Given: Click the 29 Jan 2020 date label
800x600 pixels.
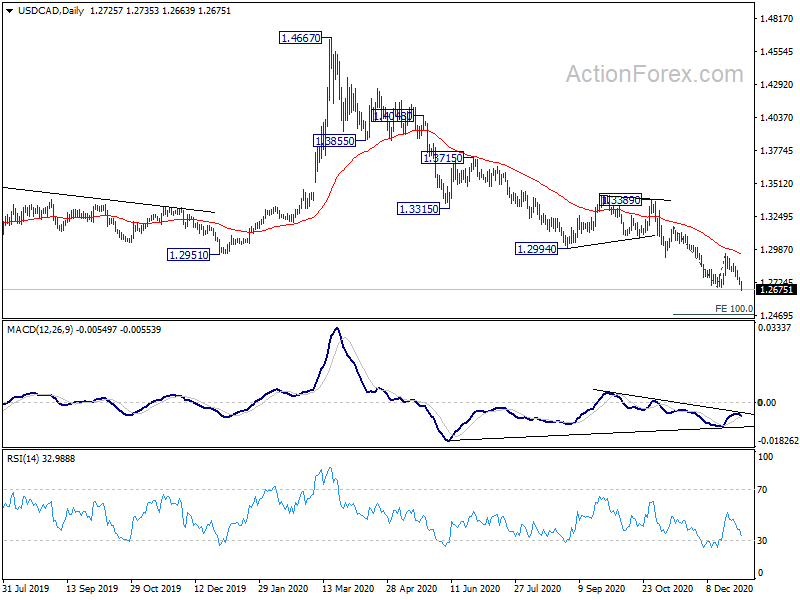Looking at the screenshot, I should [x=283, y=588].
